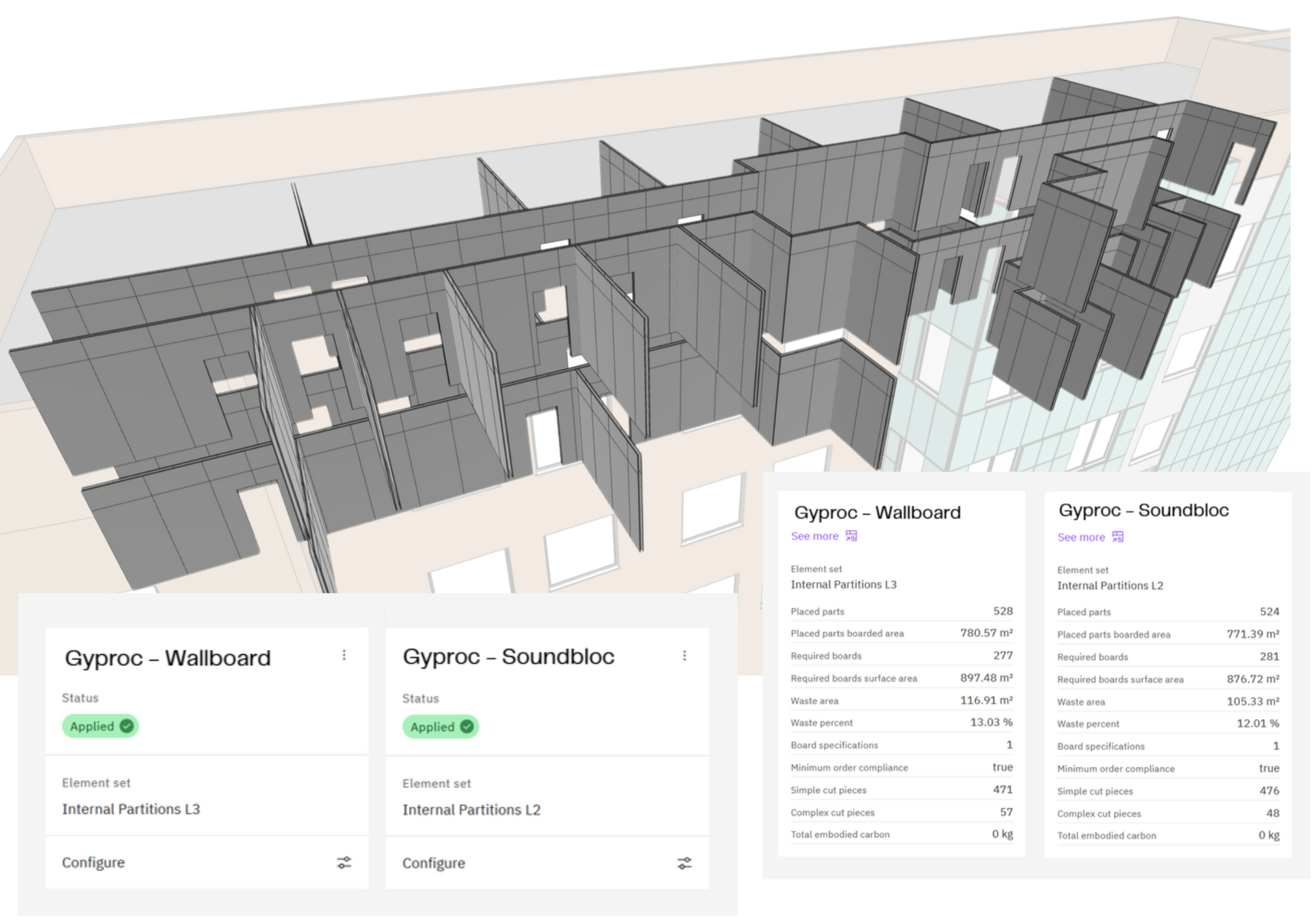Click Gyproc – Soundbloc title on status card

[508, 657]
